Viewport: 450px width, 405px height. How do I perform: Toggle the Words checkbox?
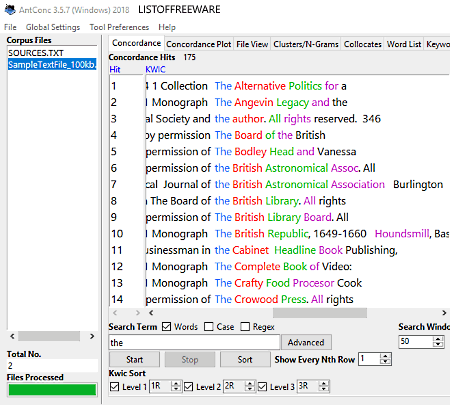[166, 327]
